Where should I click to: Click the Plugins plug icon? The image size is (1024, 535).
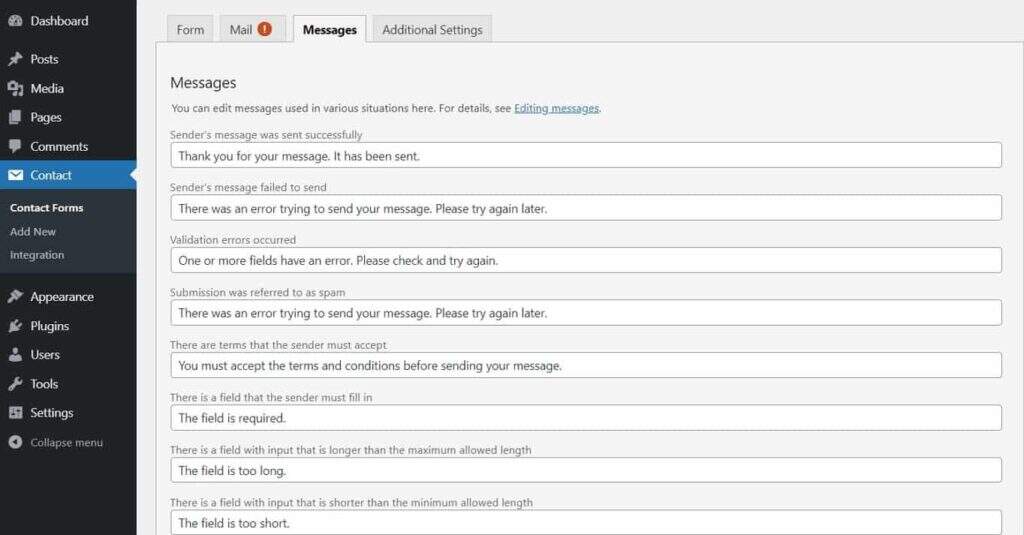click(x=15, y=326)
